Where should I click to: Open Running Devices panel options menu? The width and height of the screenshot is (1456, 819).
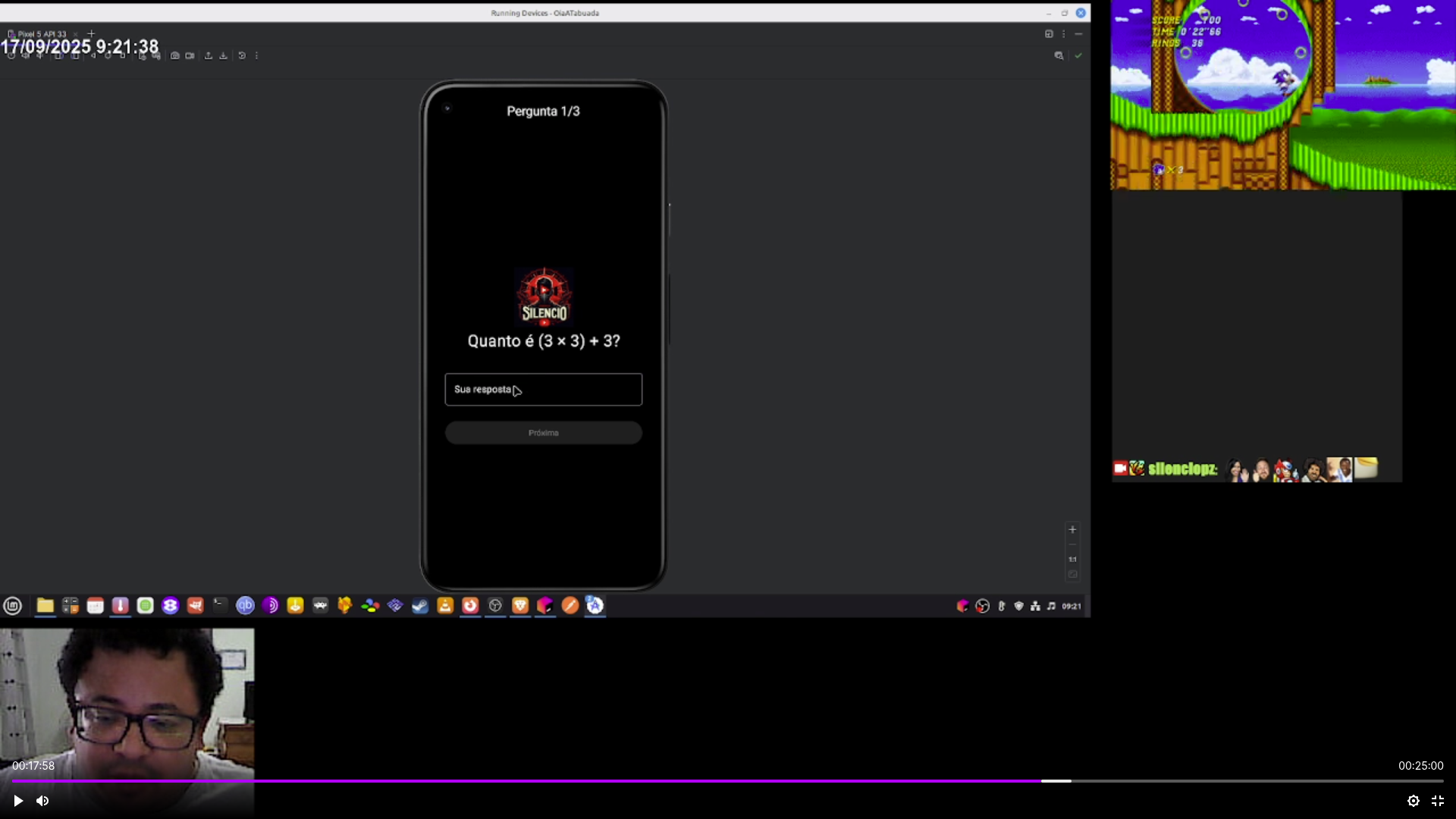tap(1063, 33)
